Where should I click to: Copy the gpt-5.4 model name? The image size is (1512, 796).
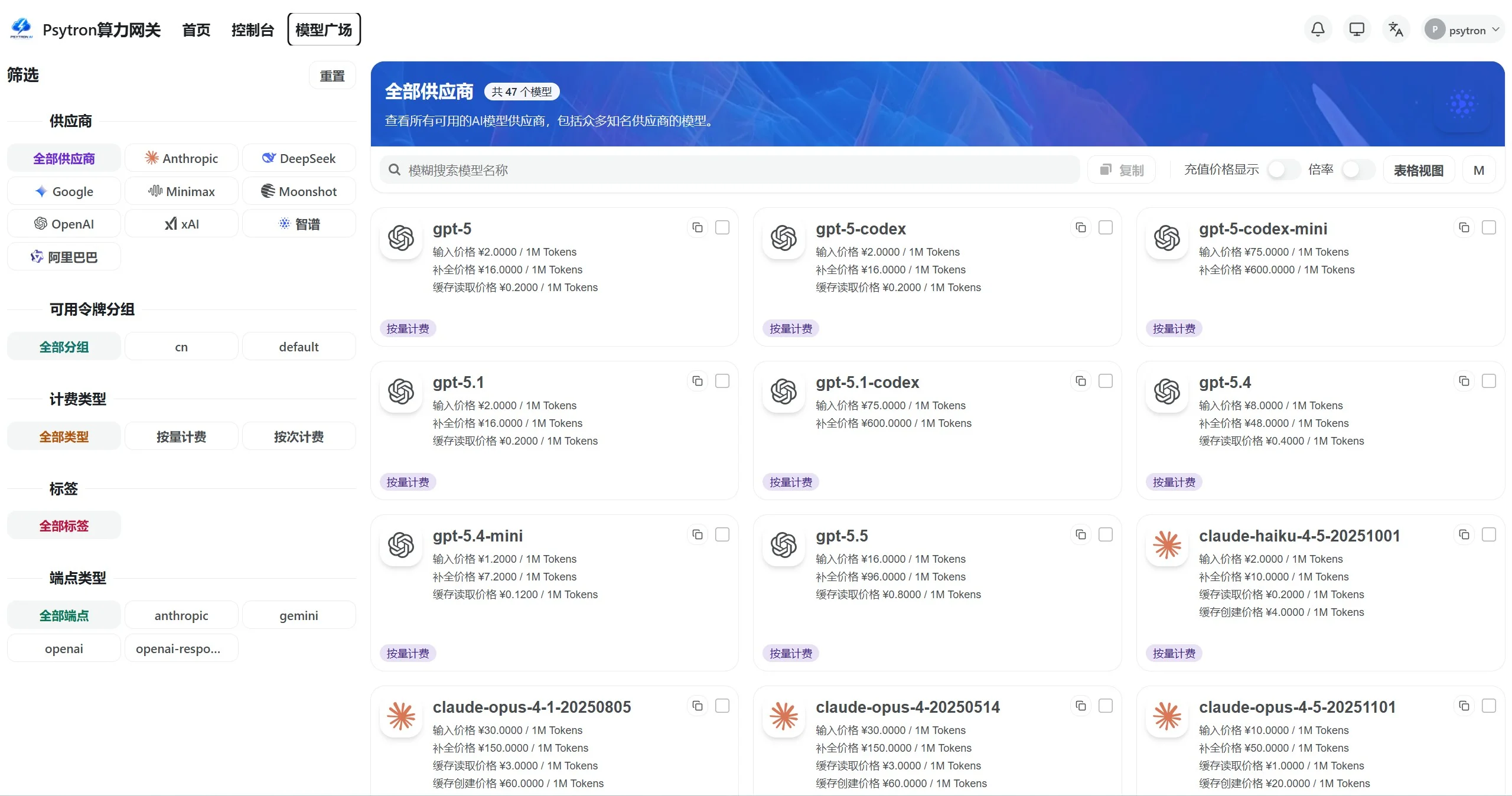point(1464,381)
